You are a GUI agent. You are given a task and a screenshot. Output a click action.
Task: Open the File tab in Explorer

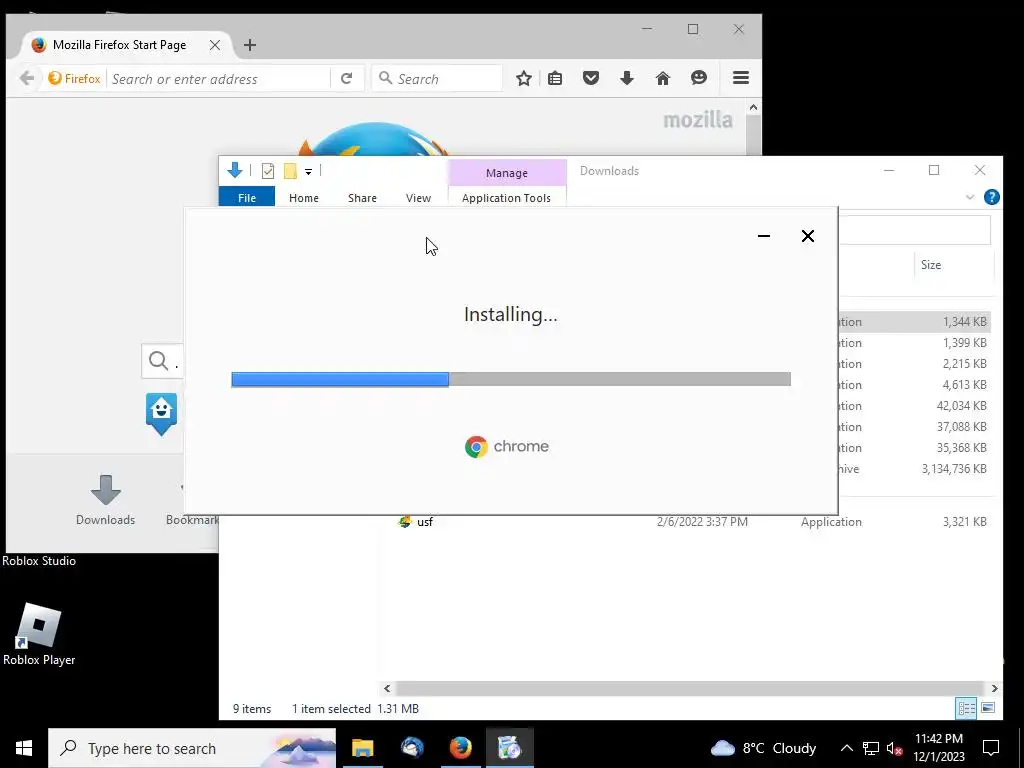pos(247,198)
